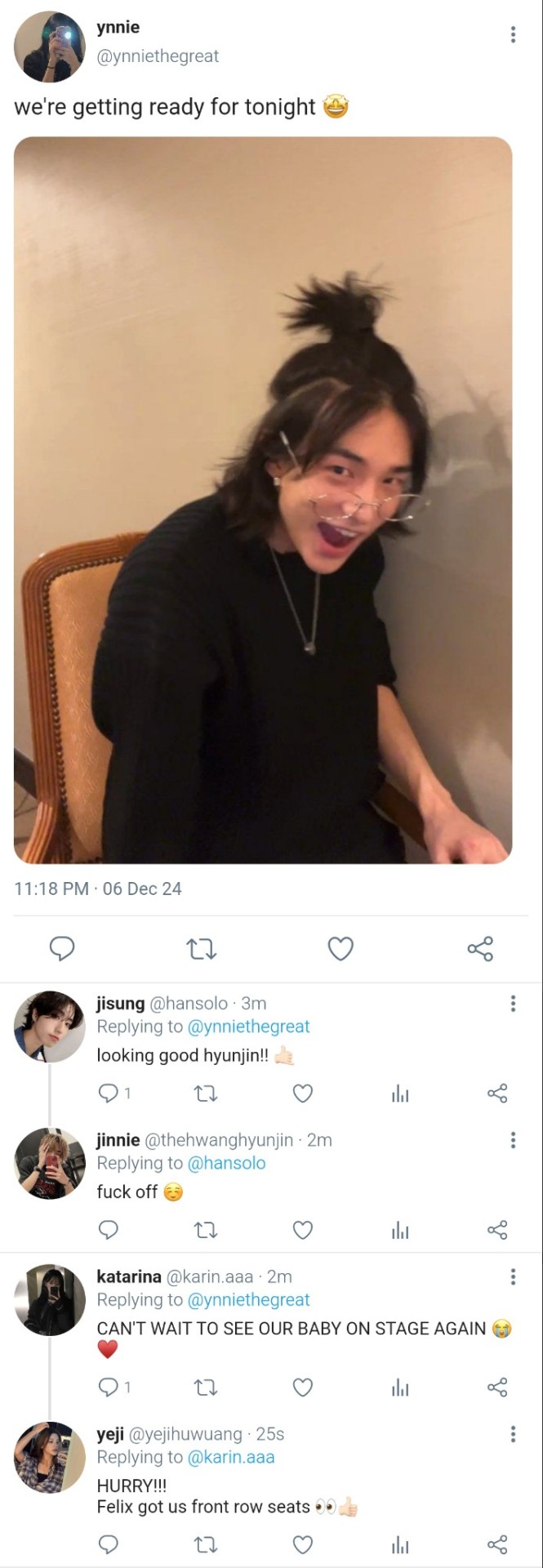The image size is (543, 1568).
Task: Share ynnie's main tweet
Action: point(480,949)
